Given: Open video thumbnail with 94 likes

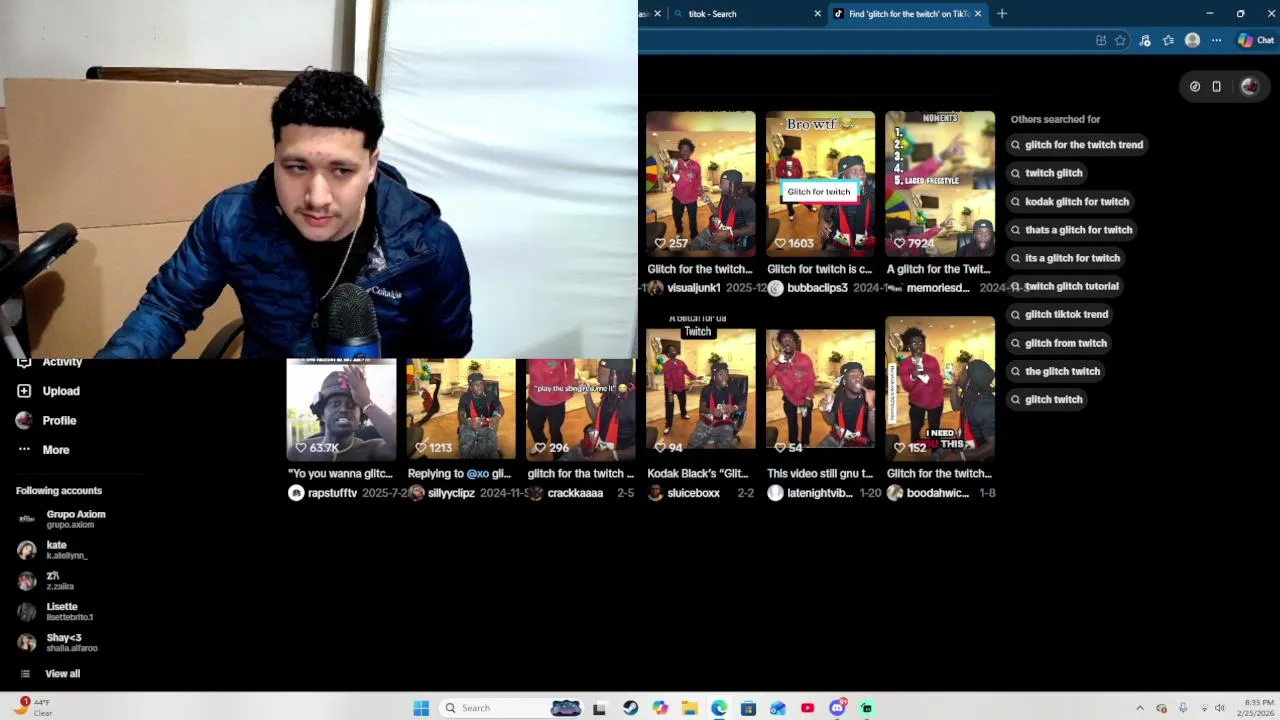Looking at the screenshot, I should pos(700,388).
